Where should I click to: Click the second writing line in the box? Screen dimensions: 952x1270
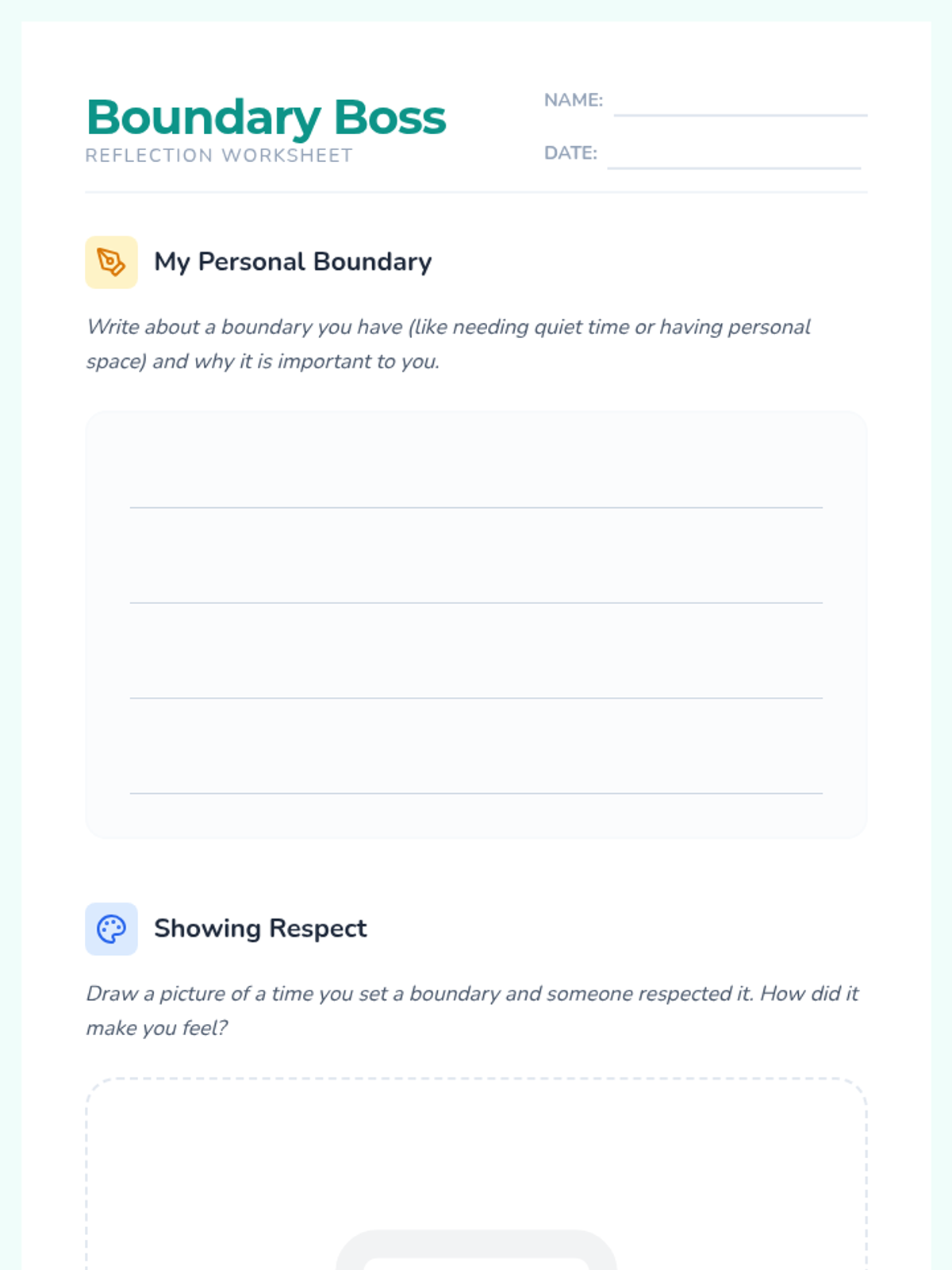[476, 602]
